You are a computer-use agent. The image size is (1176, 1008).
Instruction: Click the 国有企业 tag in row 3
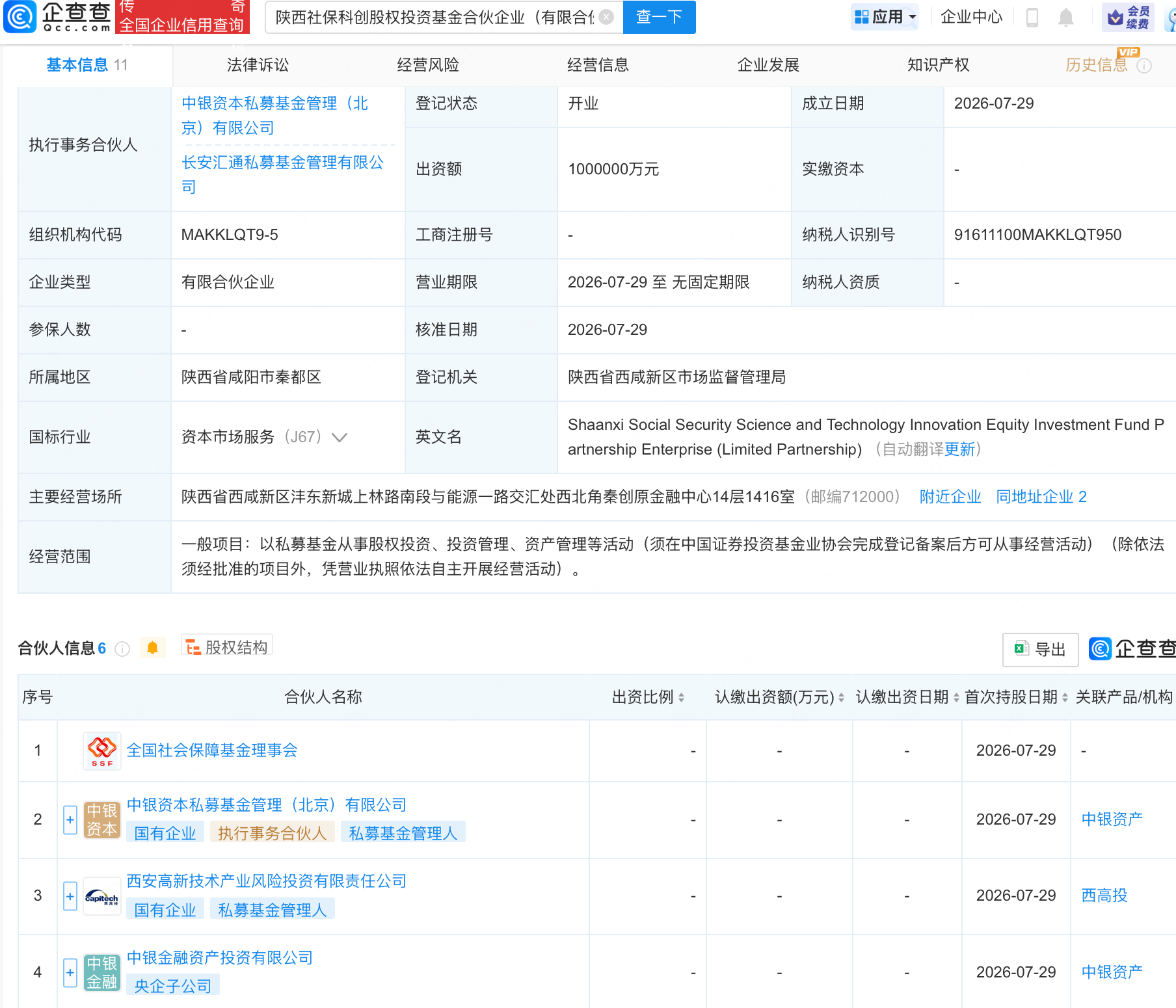165,910
